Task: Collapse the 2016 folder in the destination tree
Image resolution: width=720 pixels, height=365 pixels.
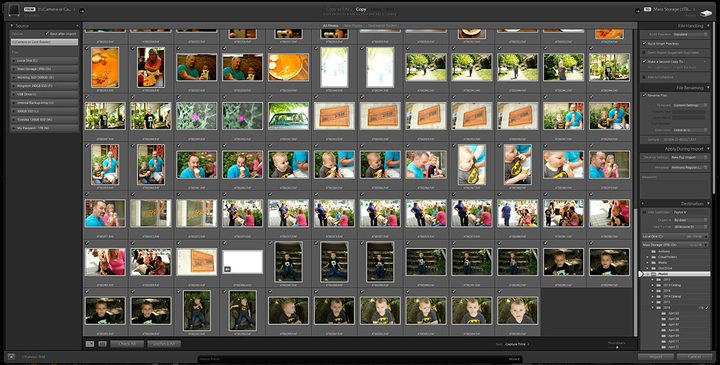Action: (x=653, y=308)
